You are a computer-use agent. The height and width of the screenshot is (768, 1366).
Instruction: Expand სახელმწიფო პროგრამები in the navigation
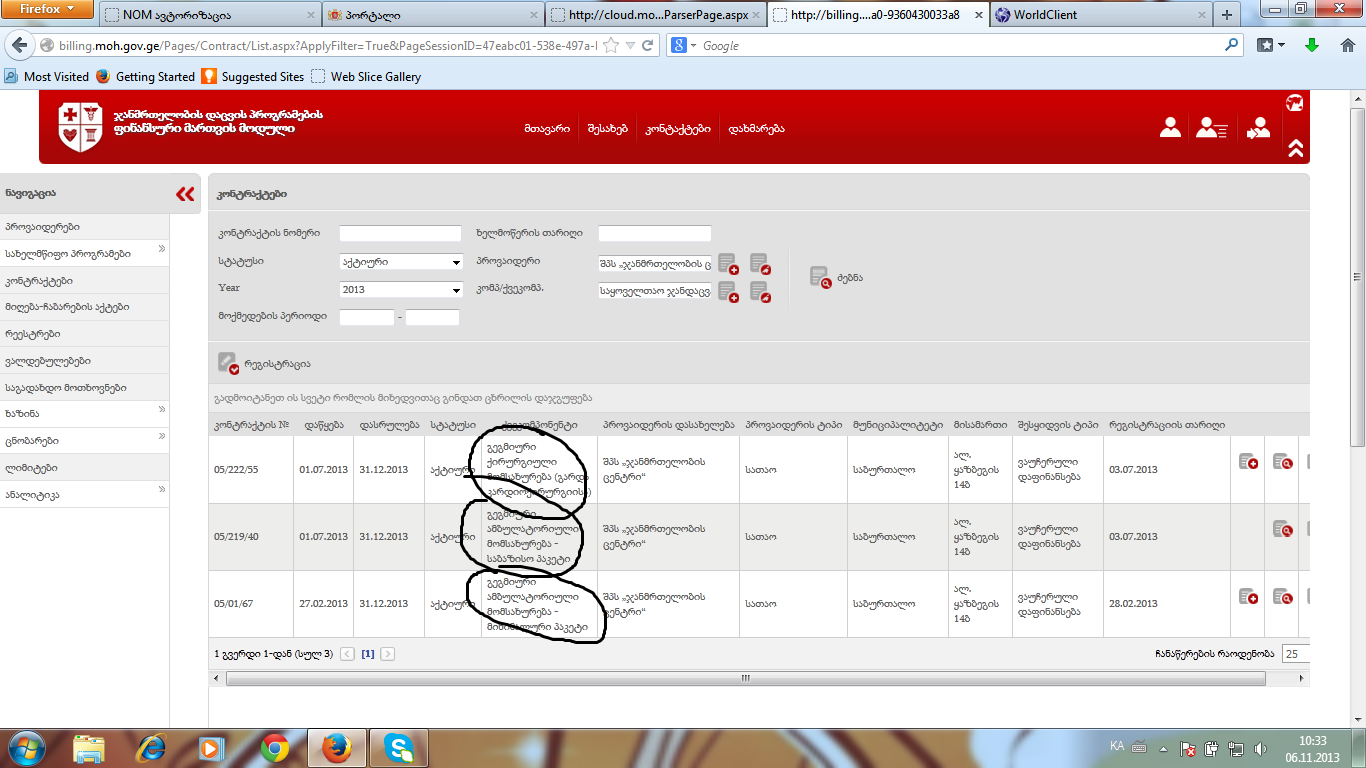pos(161,250)
